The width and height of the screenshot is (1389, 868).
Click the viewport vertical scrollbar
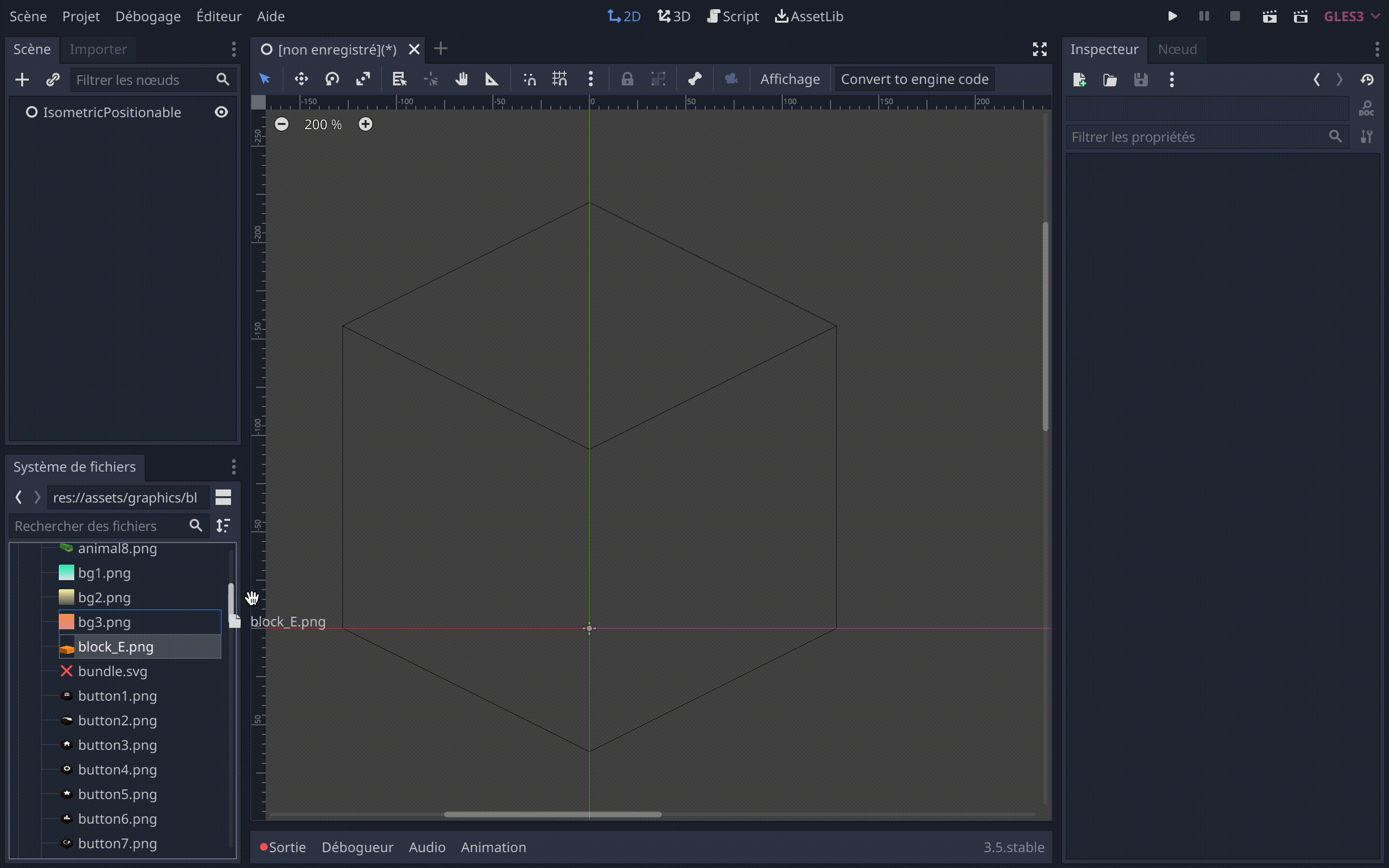(1045, 326)
